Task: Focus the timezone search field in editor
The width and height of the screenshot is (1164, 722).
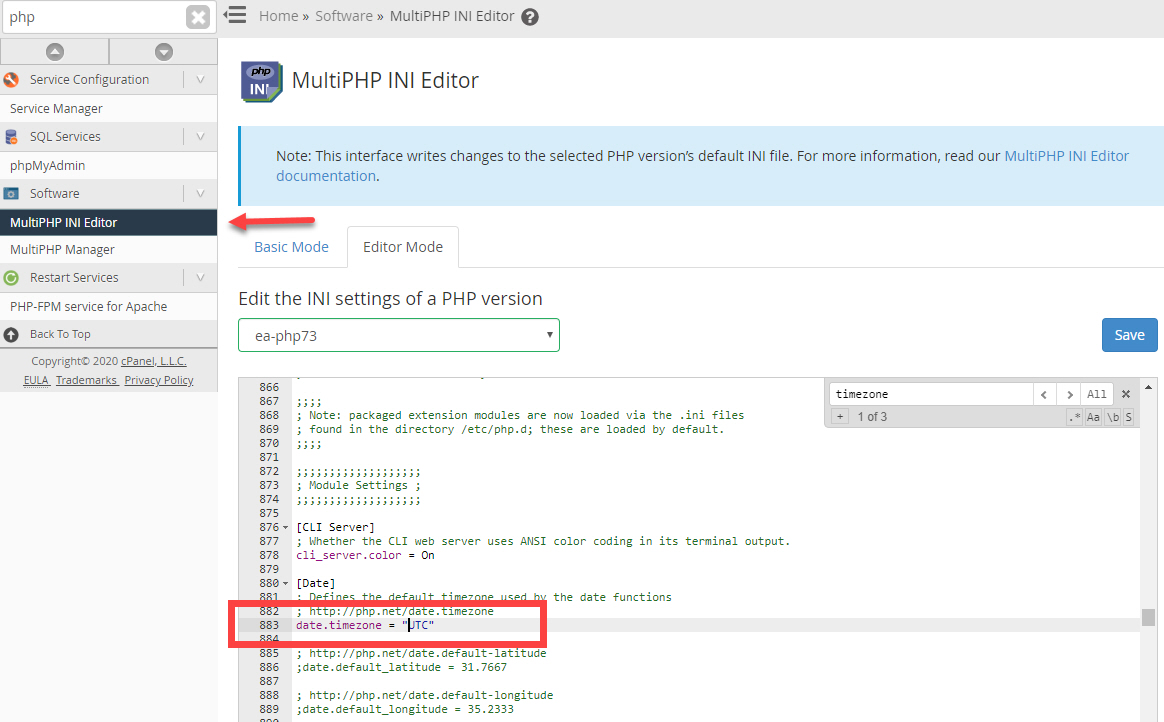Action: tap(931, 394)
